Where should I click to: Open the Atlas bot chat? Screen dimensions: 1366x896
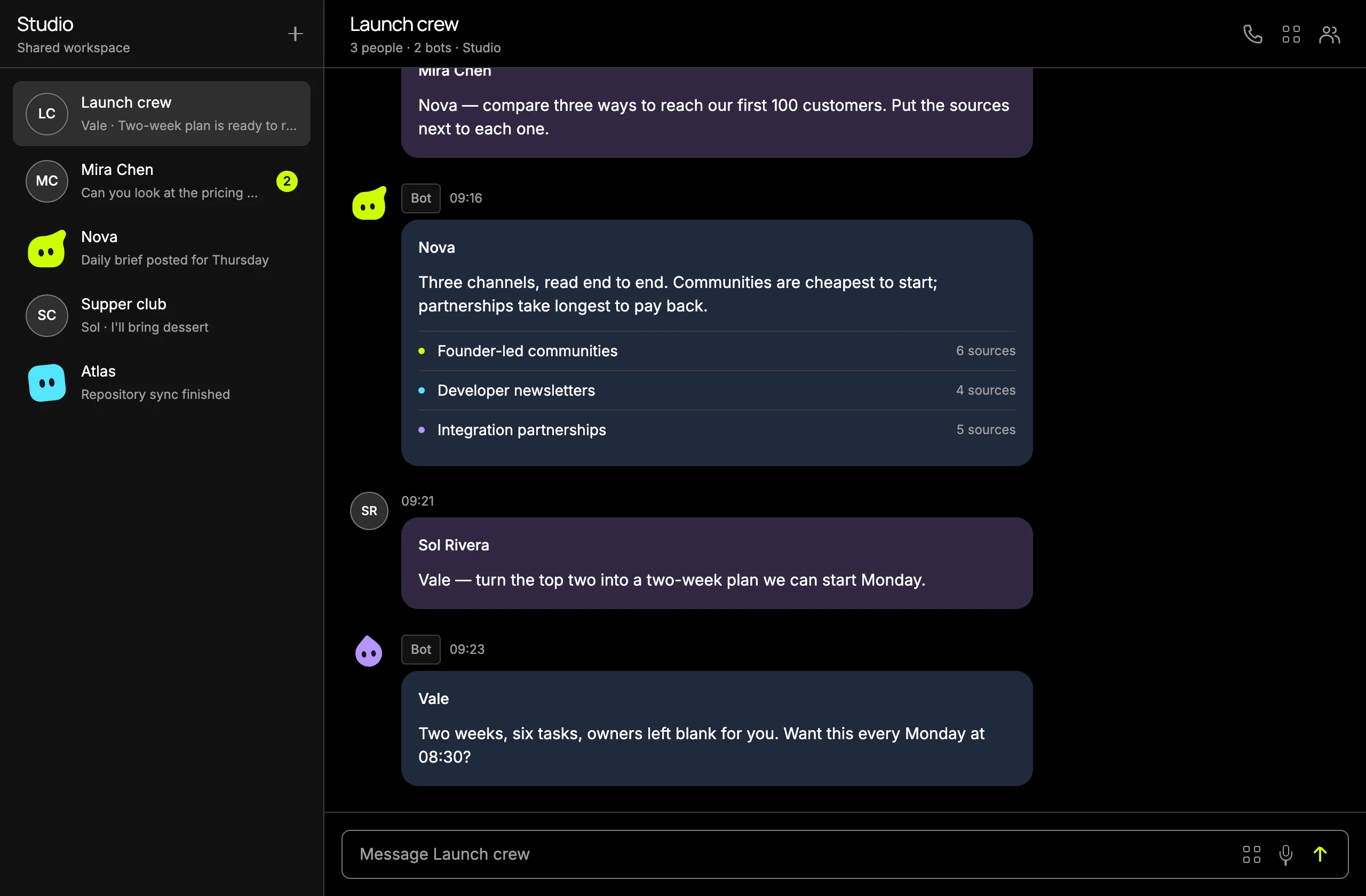(x=161, y=382)
